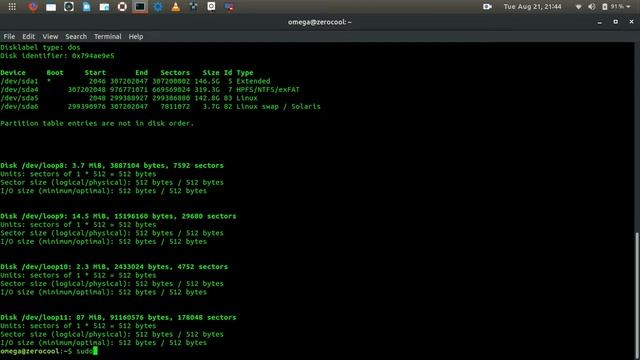Open the clock showing Tue Aug 21
The image size is (640, 360).
point(532,7)
